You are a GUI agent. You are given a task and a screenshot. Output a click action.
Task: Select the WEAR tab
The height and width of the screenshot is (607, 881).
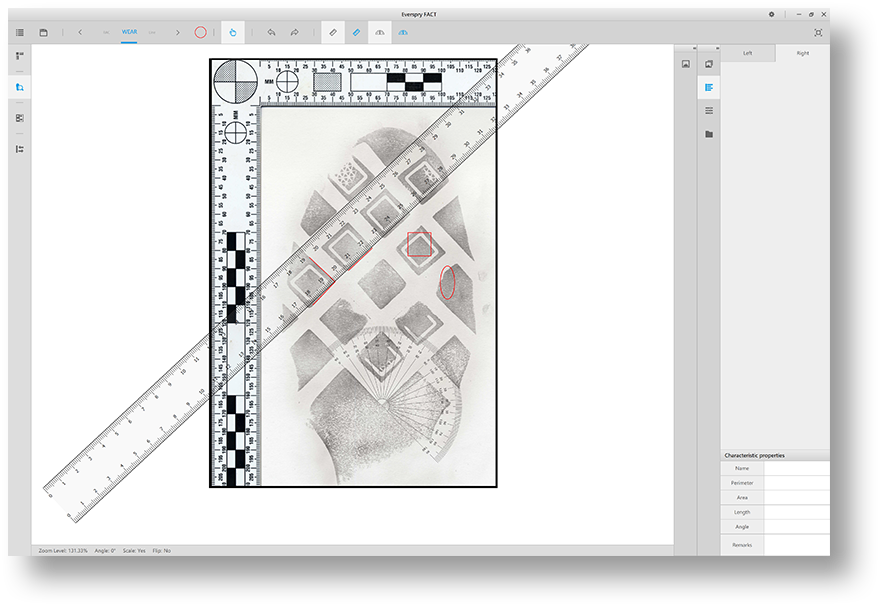(129, 32)
